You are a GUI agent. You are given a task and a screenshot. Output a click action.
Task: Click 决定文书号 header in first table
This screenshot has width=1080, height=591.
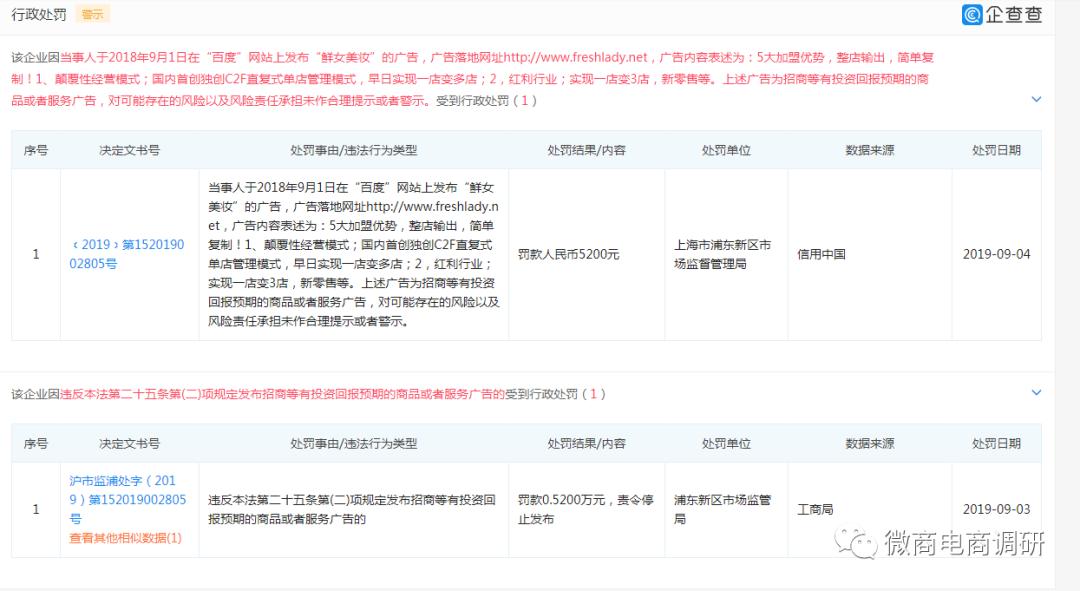(x=129, y=150)
